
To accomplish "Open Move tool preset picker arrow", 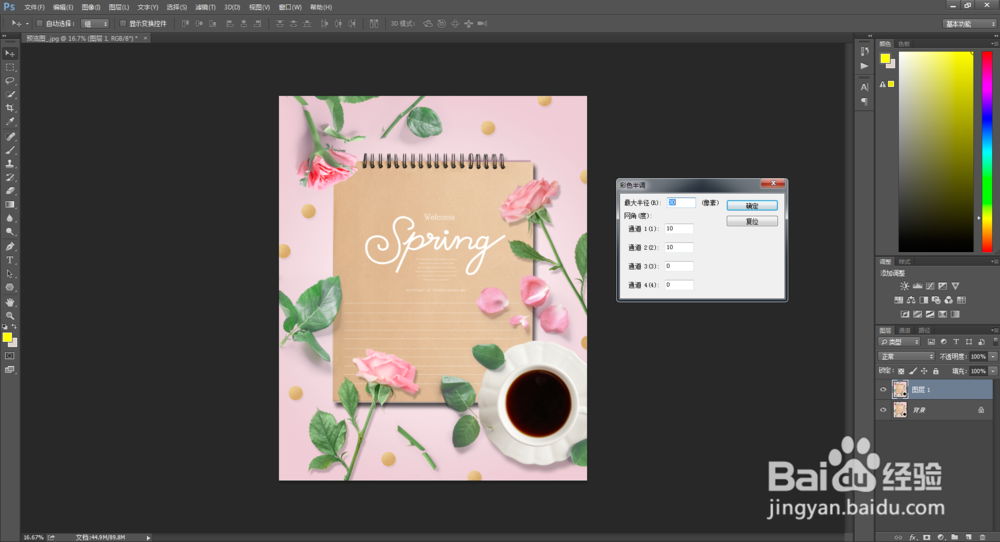I will click(x=27, y=24).
